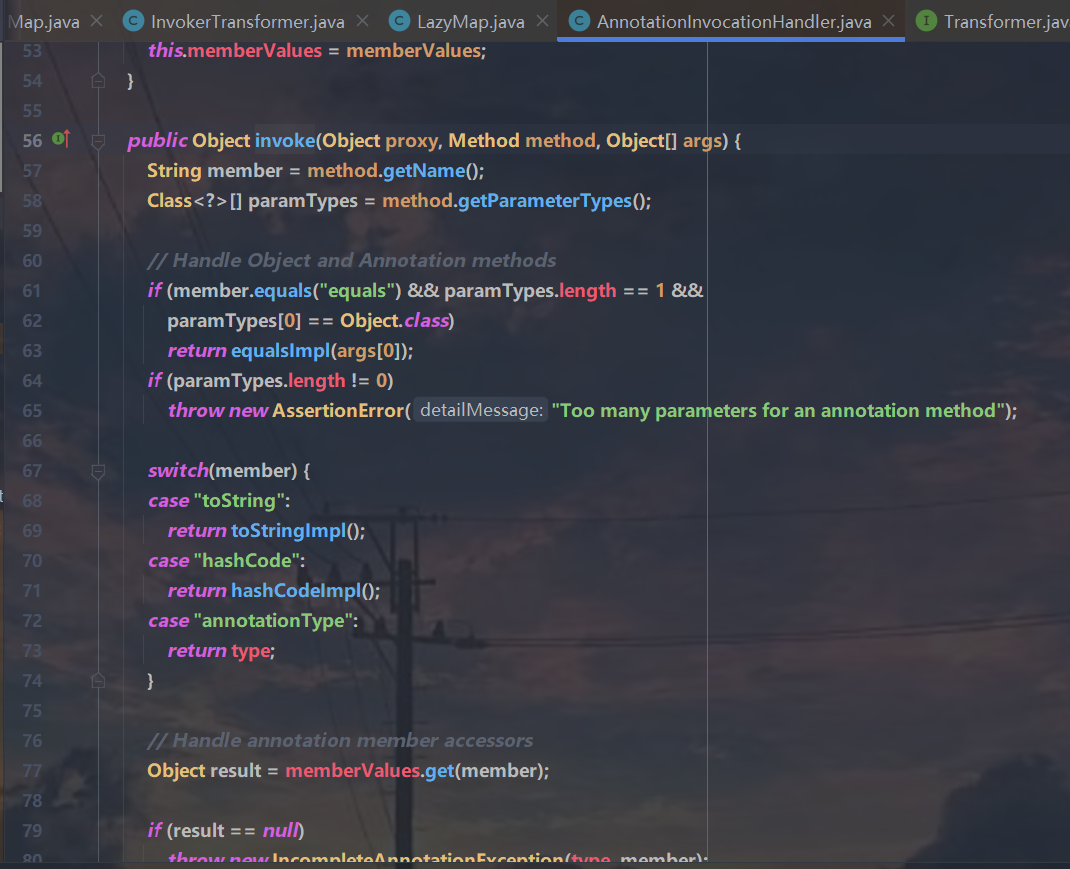
Task: Click fold end marker at line 54
Action: 98,80
